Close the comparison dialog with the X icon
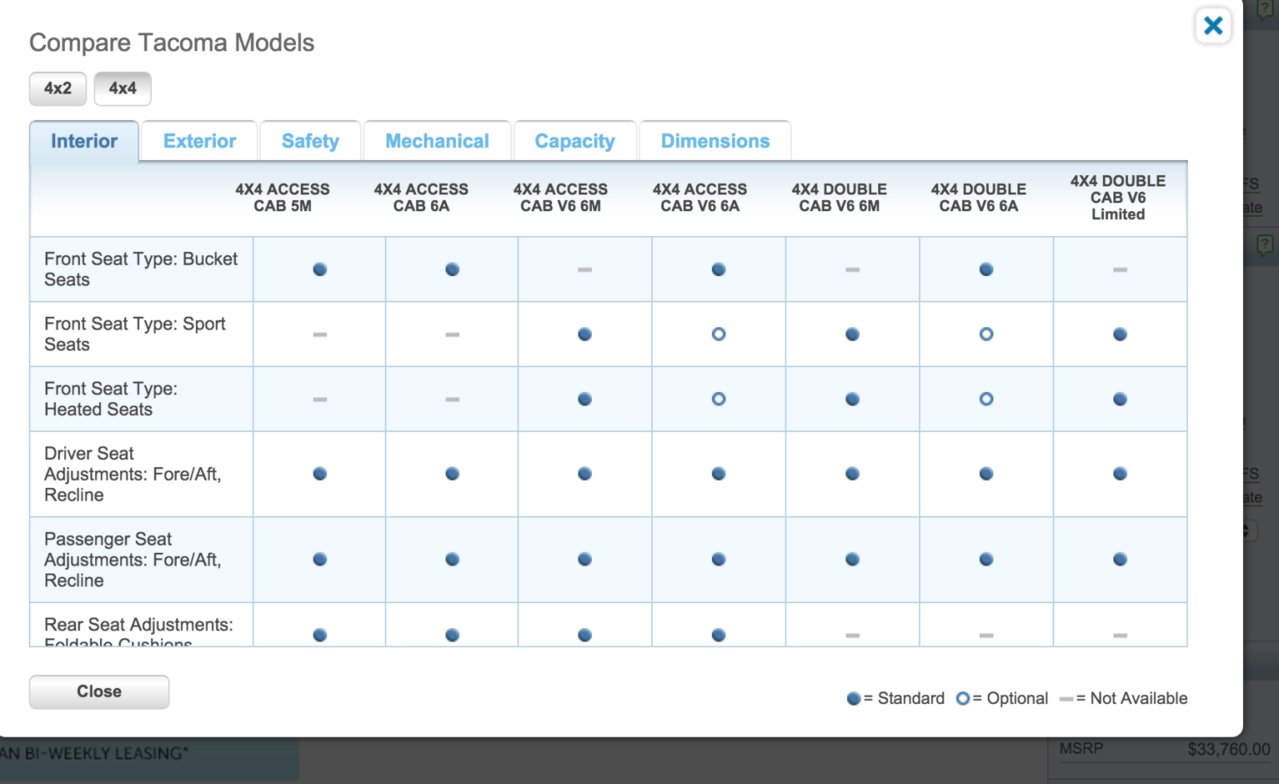Screen dimensions: 1279x784 (1213, 25)
